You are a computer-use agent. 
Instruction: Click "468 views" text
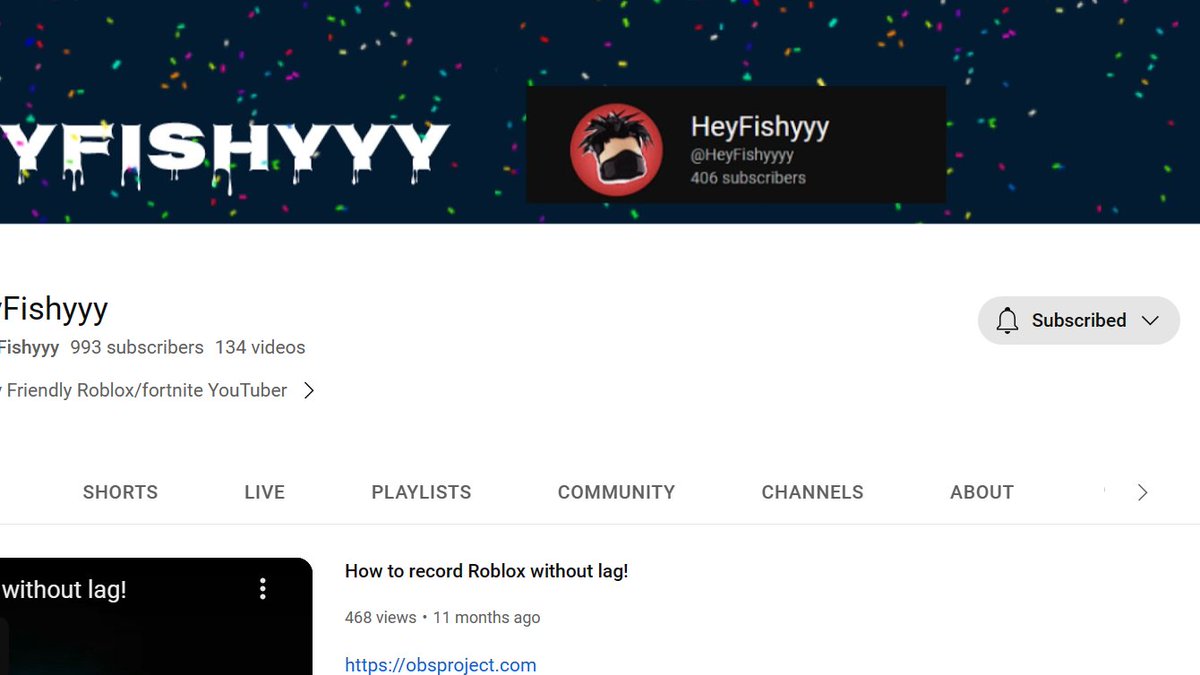[x=380, y=617]
